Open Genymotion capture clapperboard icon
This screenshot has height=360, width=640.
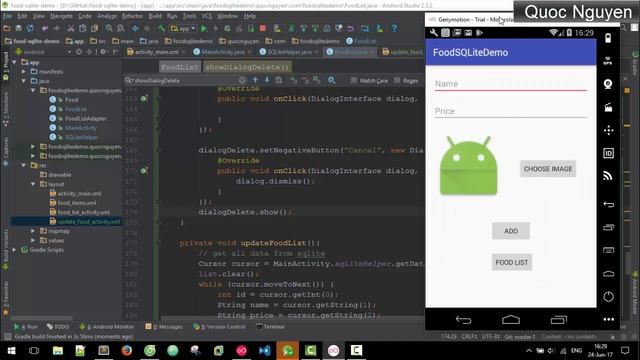tap(608, 107)
